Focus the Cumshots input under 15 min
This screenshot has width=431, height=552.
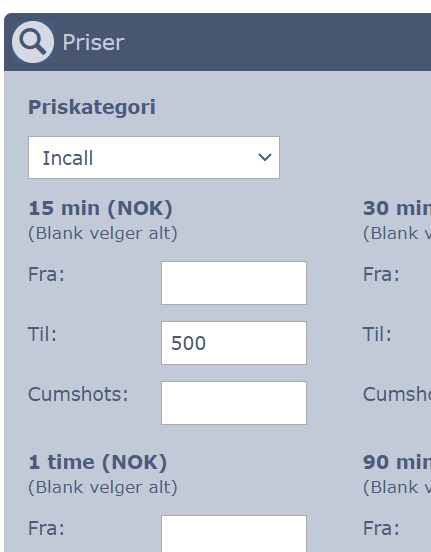(234, 403)
